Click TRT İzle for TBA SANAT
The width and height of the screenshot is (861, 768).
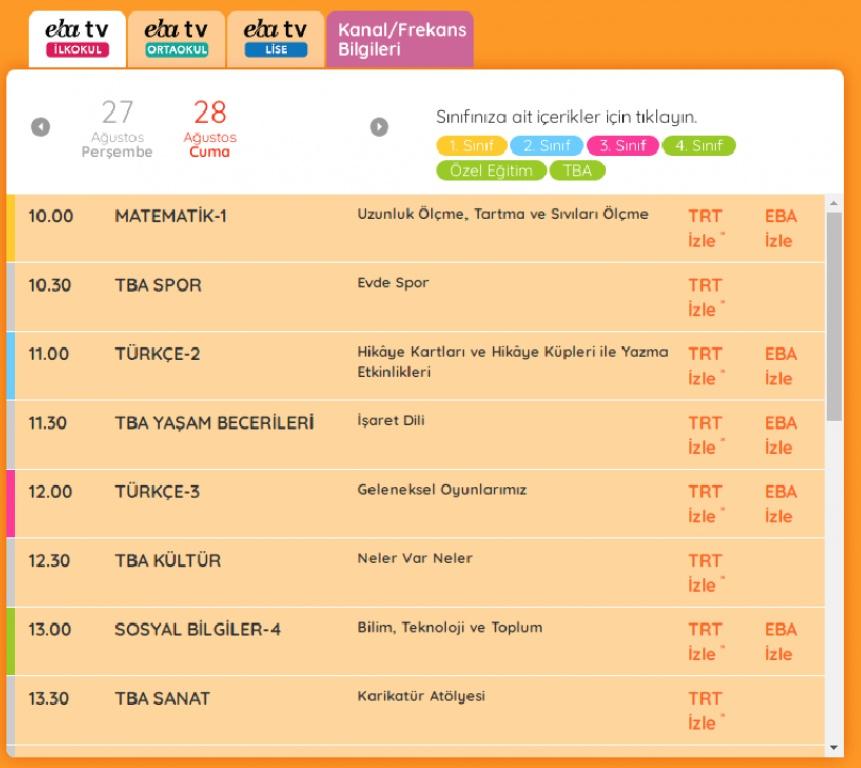click(705, 711)
